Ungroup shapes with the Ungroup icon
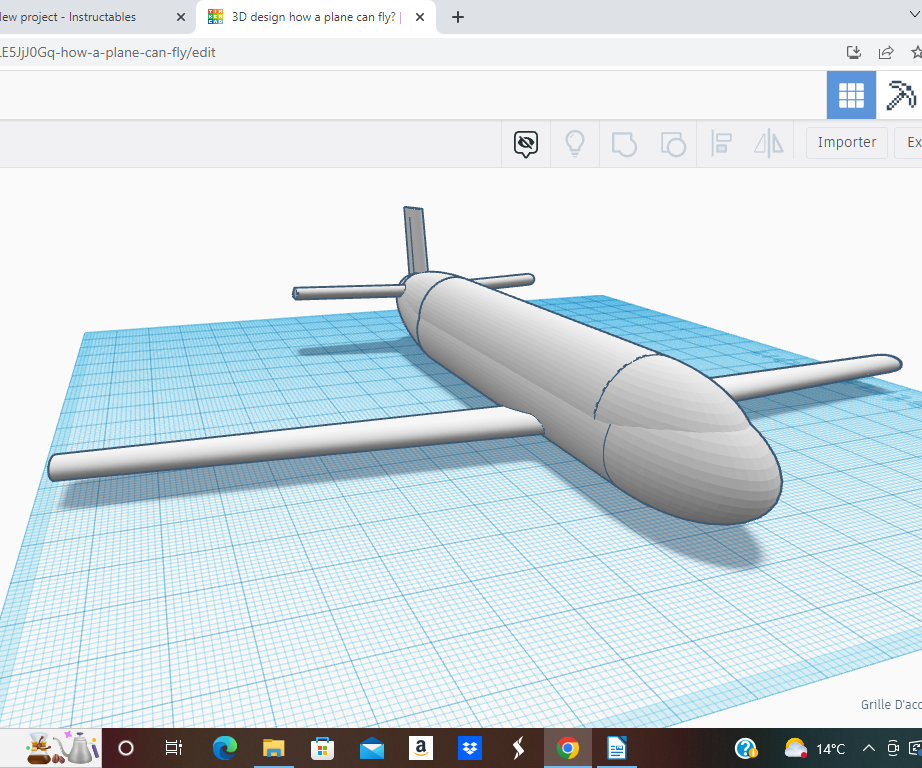The height and width of the screenshot is (768, 922). 672,142
